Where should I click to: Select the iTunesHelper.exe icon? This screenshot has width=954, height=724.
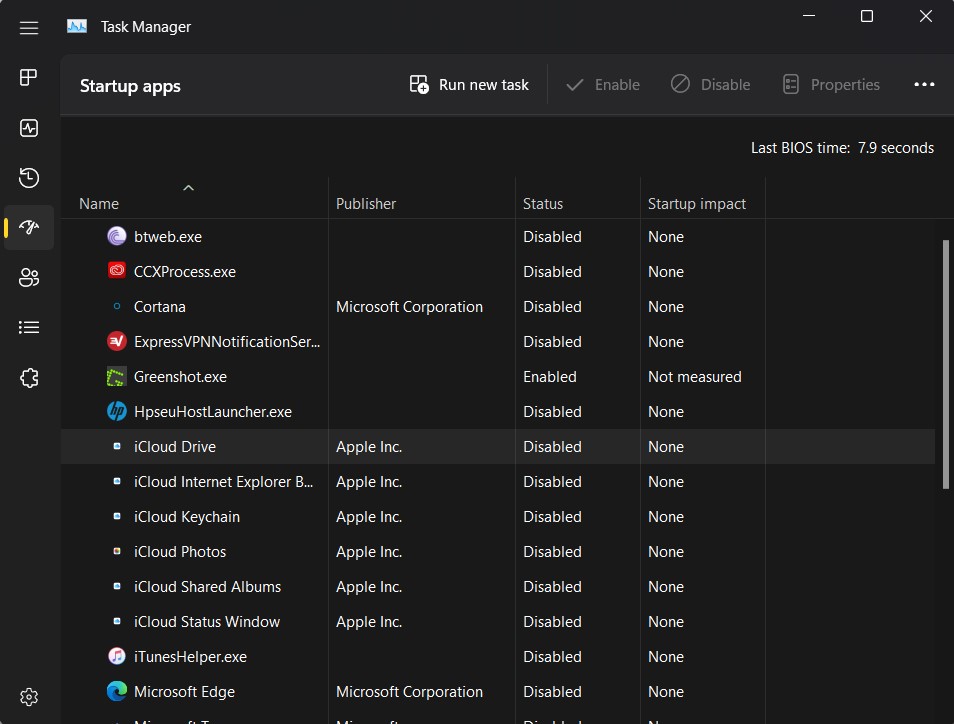click(117, 656)
